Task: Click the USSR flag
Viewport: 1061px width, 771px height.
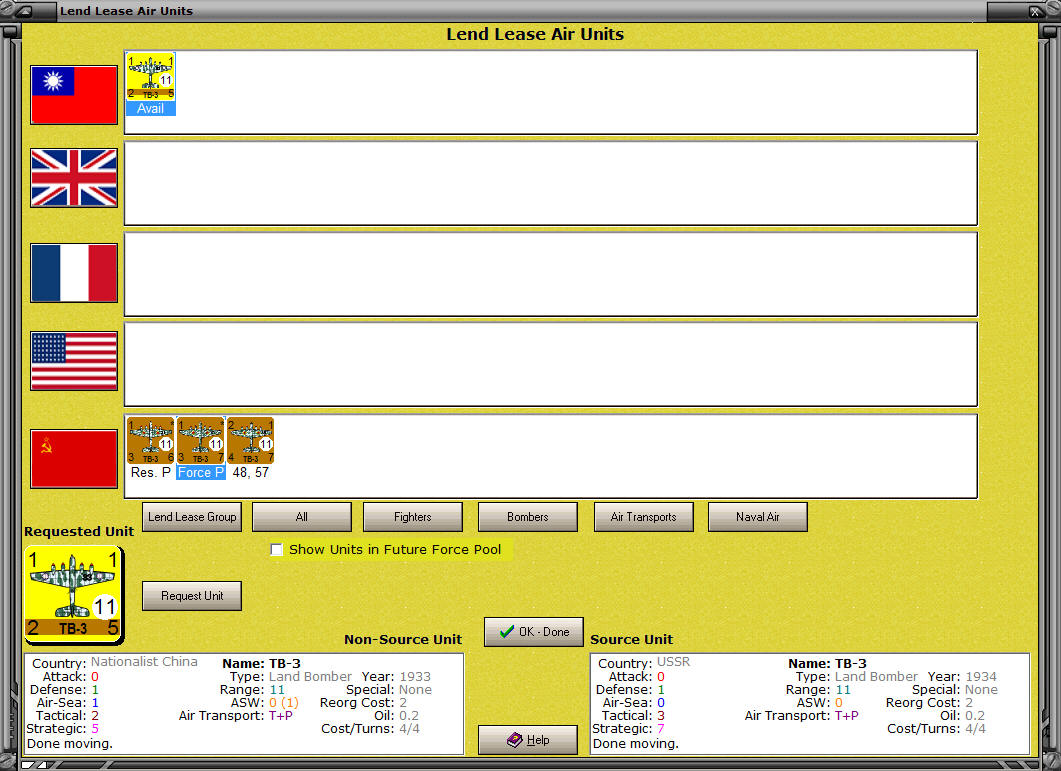Action: tap(74, 458)
